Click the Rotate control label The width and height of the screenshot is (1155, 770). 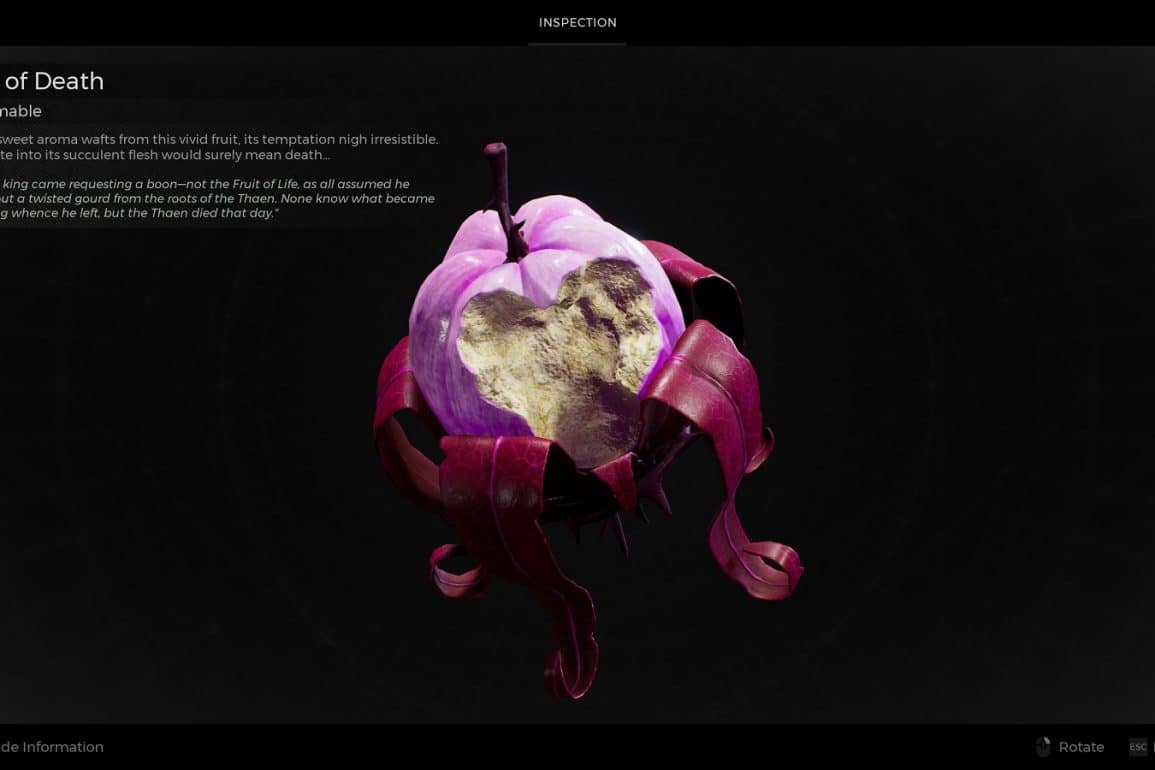(x=1081, y=746)
